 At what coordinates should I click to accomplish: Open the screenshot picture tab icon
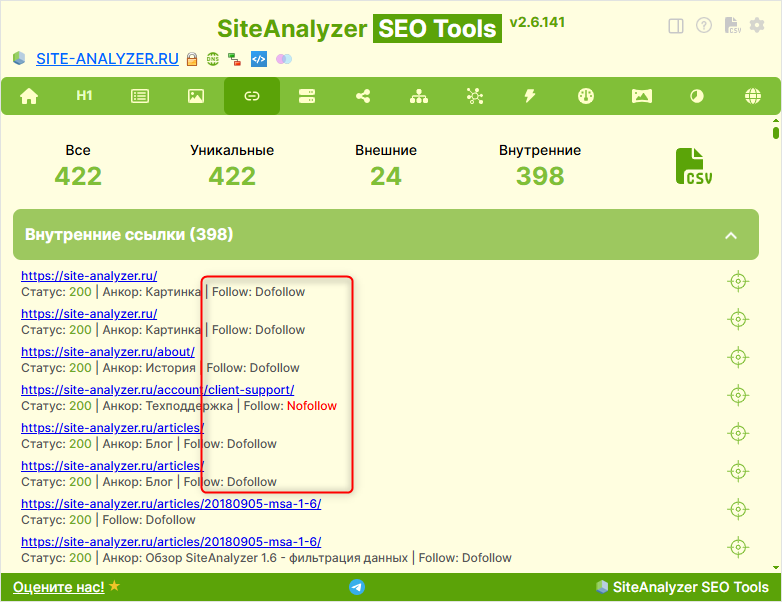click(641, 96)
